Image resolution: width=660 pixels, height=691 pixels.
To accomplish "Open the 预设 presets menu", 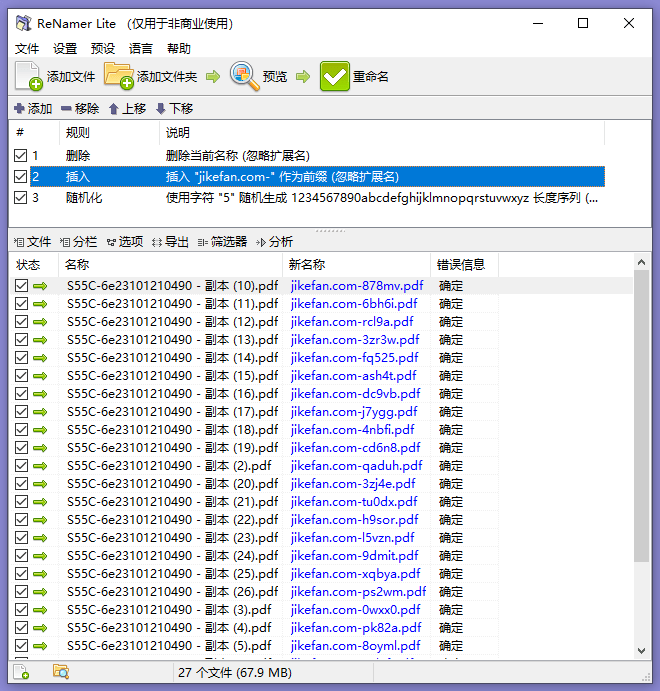I will pos(103,48).
